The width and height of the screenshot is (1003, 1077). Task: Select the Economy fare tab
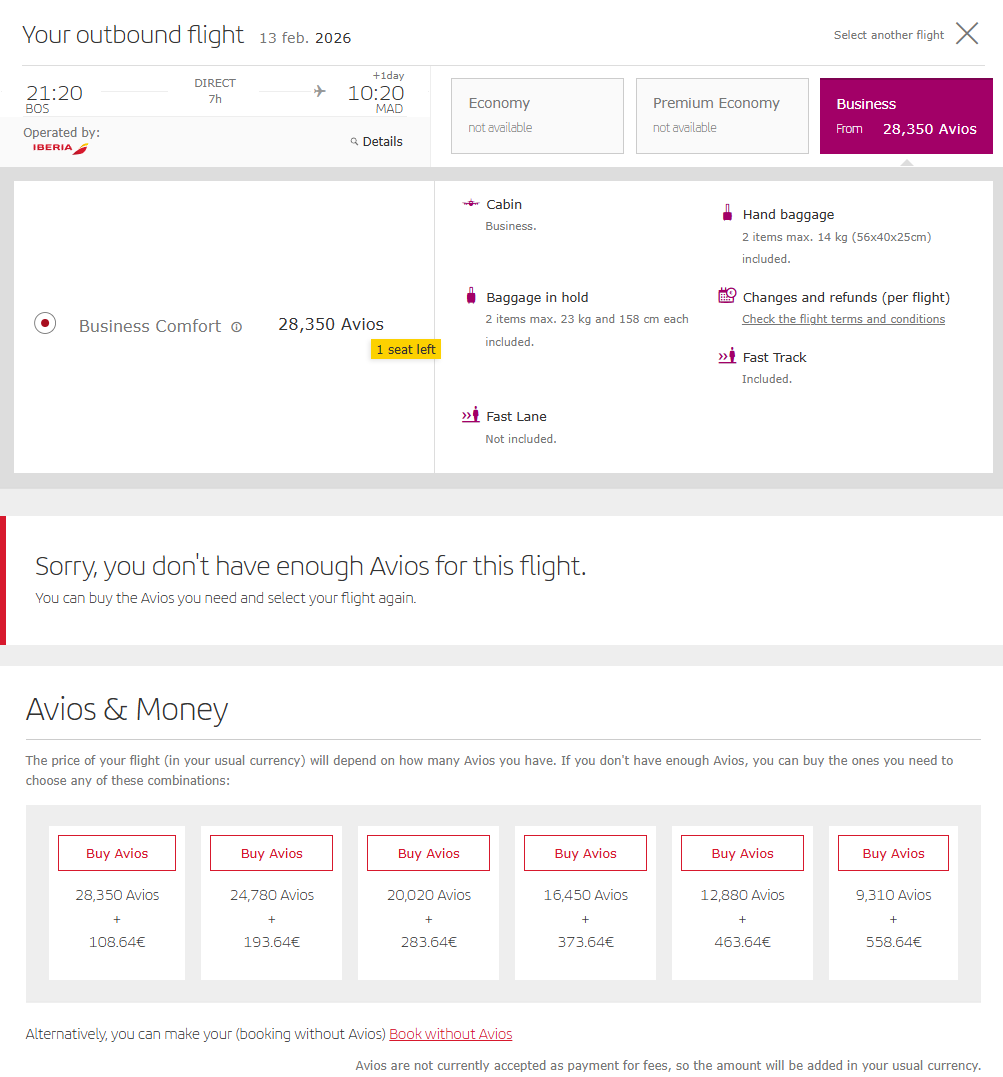point(537,116)
